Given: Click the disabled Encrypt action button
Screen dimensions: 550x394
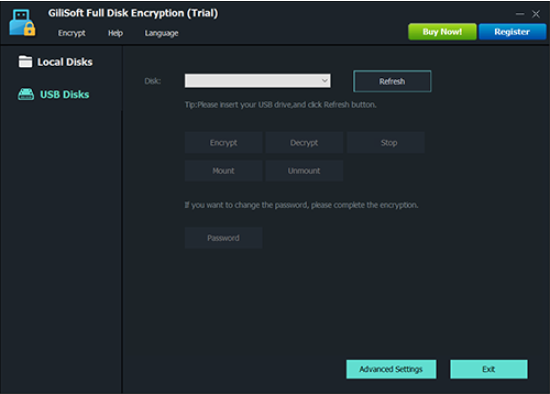Looking at the screenshot, I should (x=223, y=142).
